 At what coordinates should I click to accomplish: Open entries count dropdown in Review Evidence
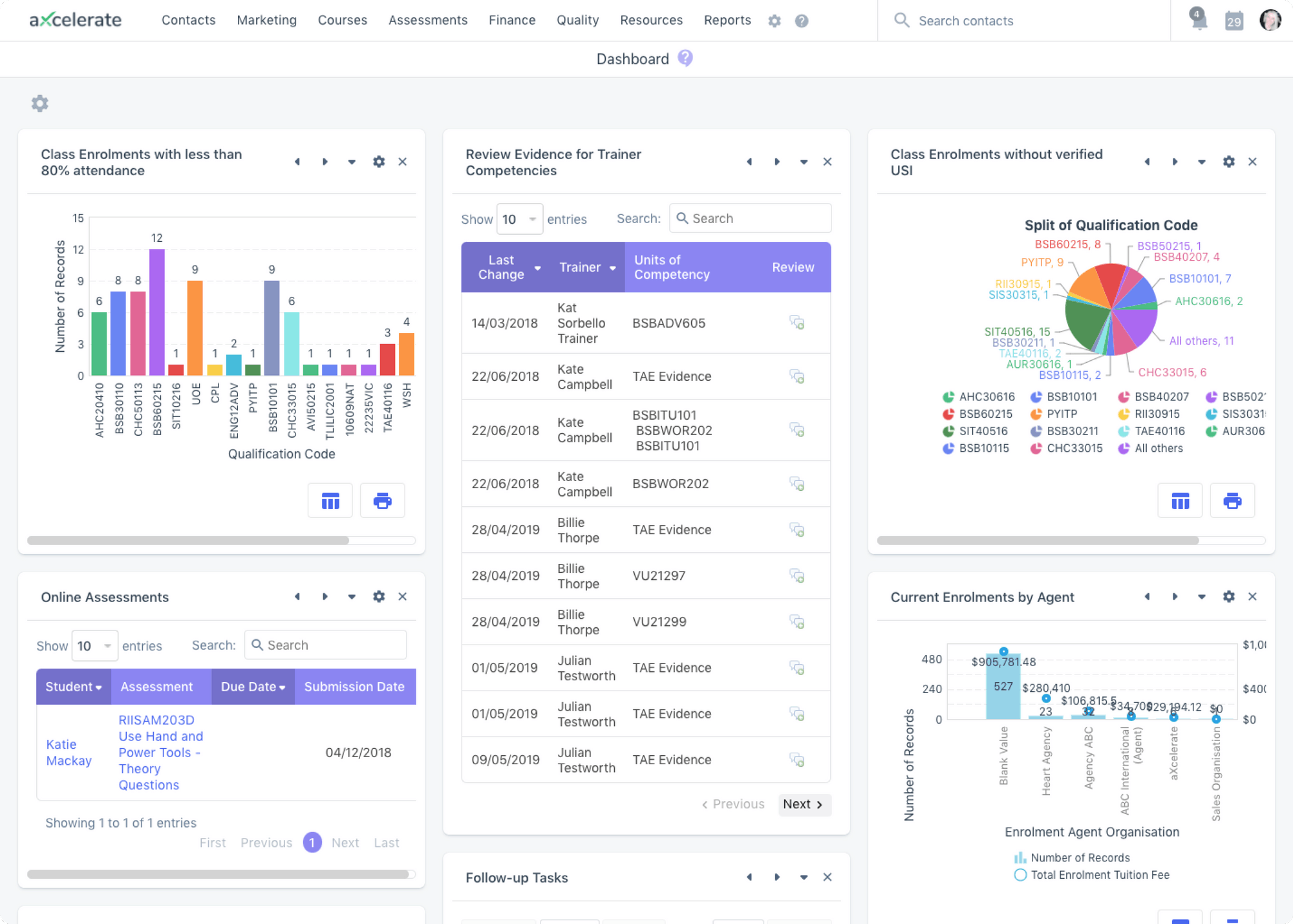click(x=519, y=219)
